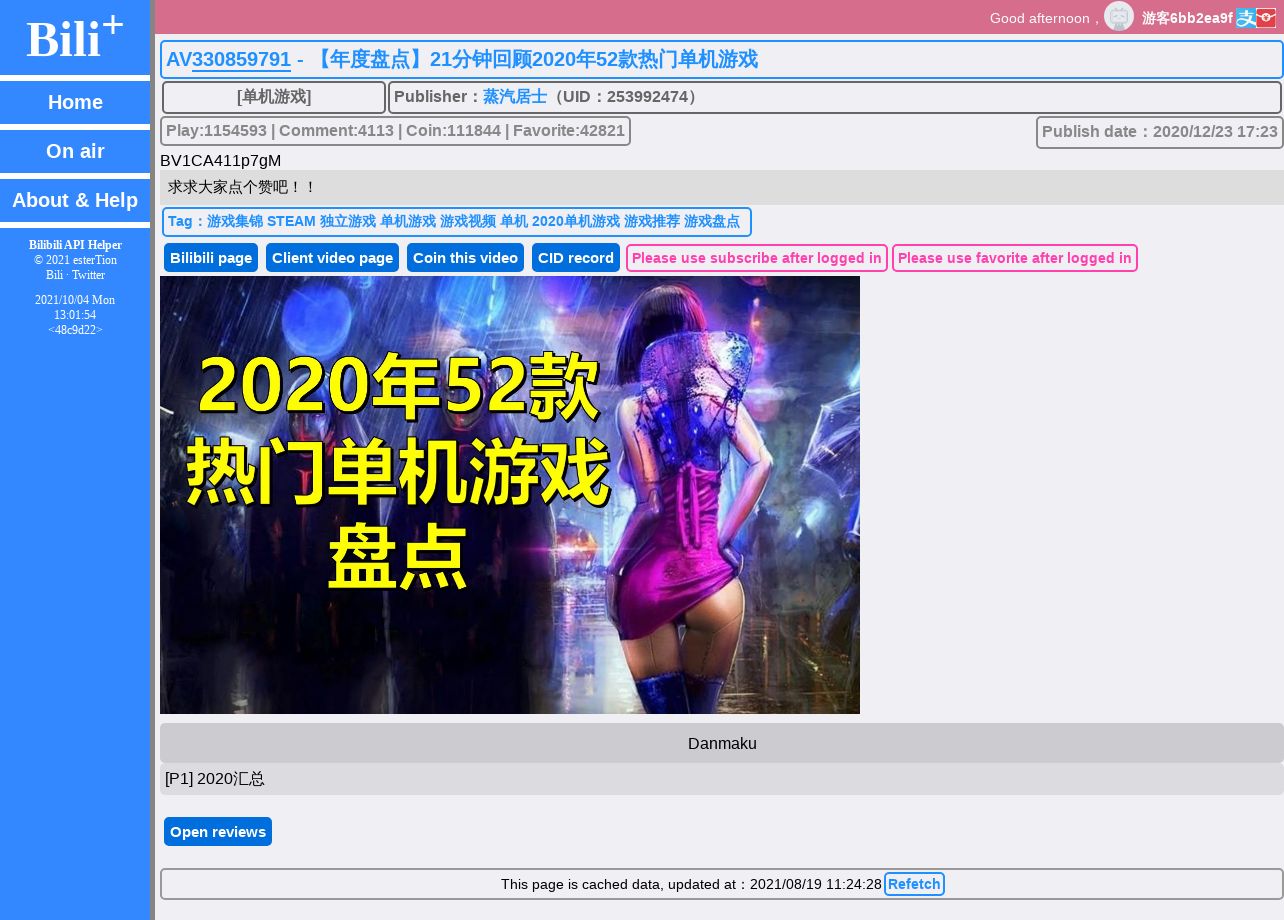
Task: Click the Bili link in sidebar footer
Action: coord(54,275)
